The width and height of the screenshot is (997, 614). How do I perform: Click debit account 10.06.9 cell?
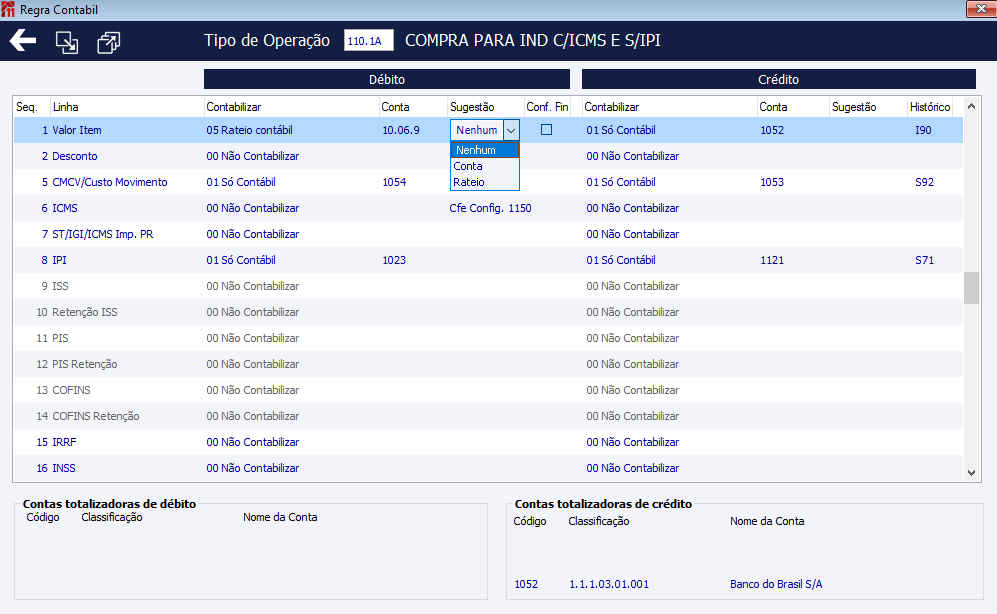[x=401, y=130]
